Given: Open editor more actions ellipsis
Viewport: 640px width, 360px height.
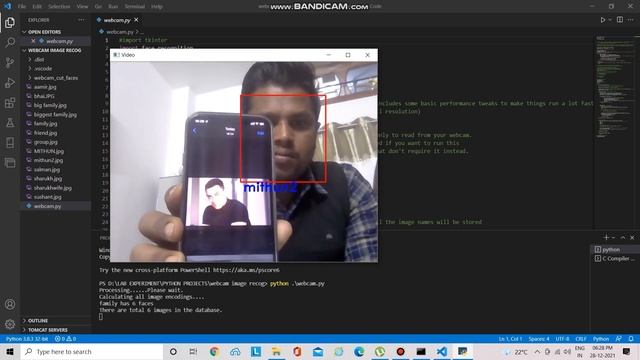Looking at the screenshot, I should tap(631, 20).
